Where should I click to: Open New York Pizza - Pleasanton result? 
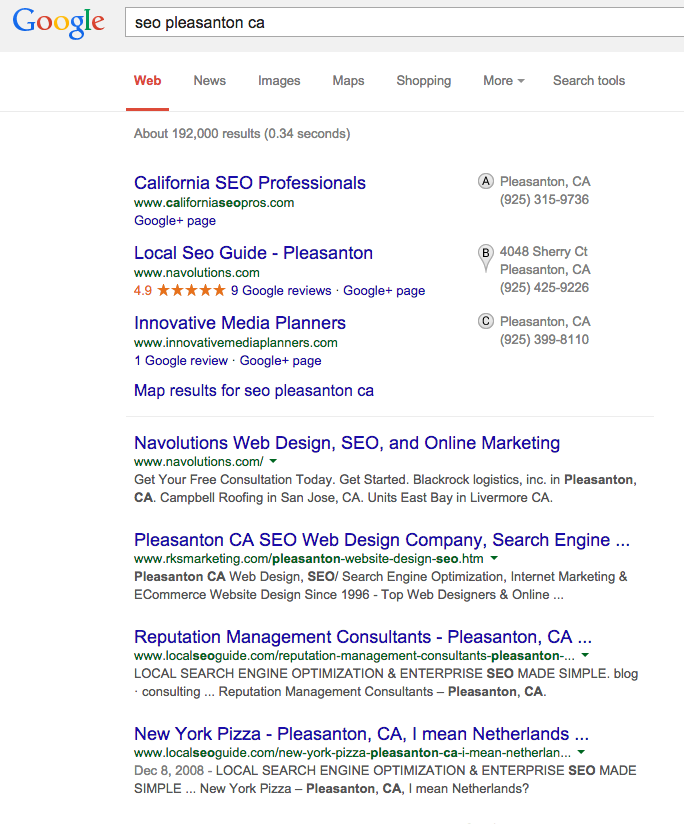(x=361, y=734)
